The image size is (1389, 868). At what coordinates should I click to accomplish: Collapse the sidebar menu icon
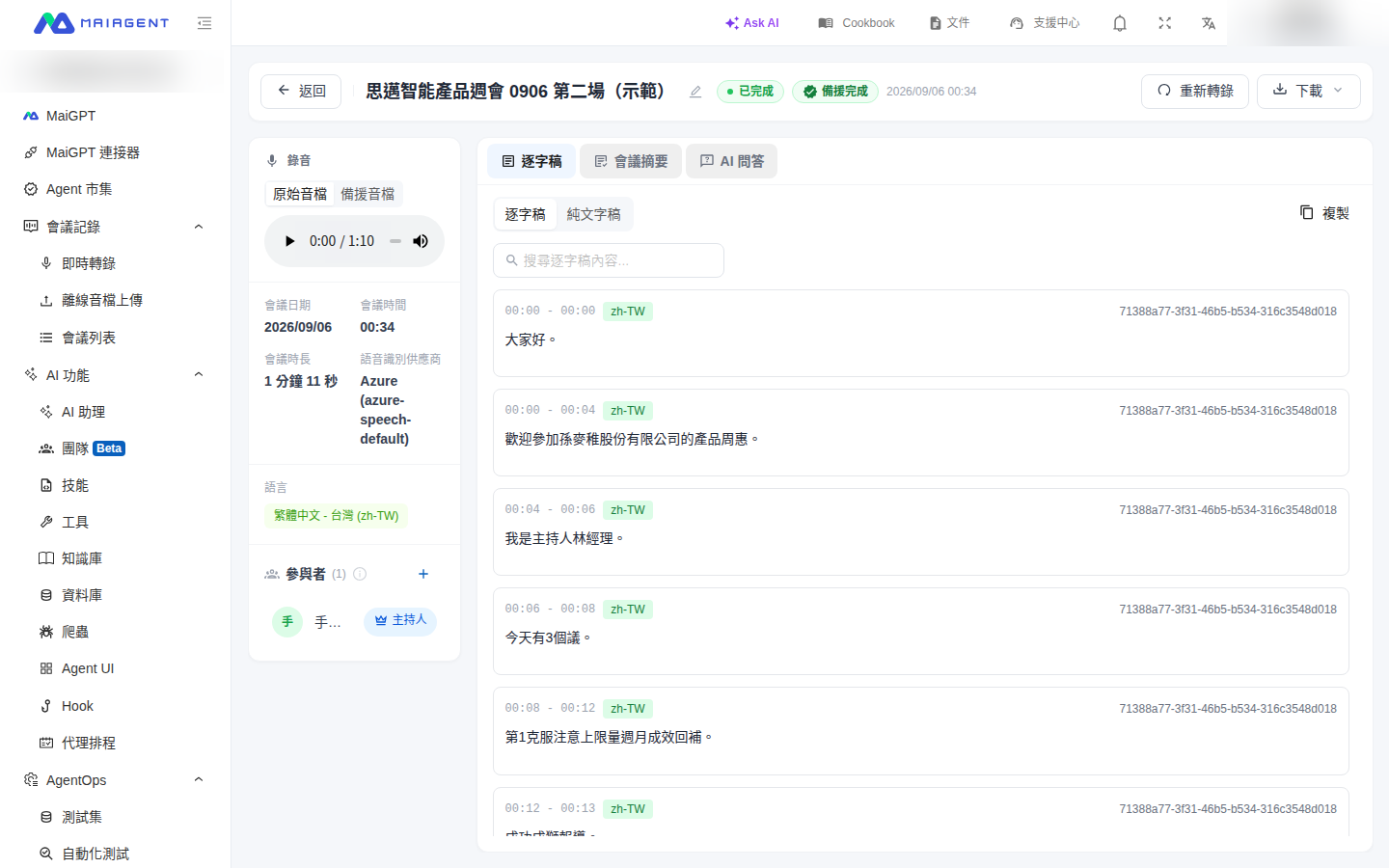point(204,23)
